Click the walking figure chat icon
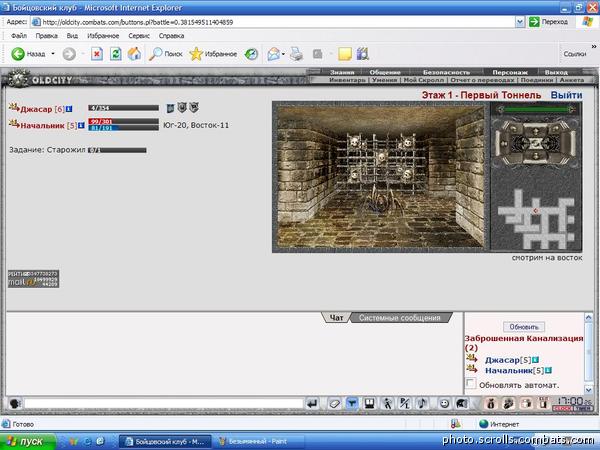Screen dimensions: 600x450 (x=388, y=403)
